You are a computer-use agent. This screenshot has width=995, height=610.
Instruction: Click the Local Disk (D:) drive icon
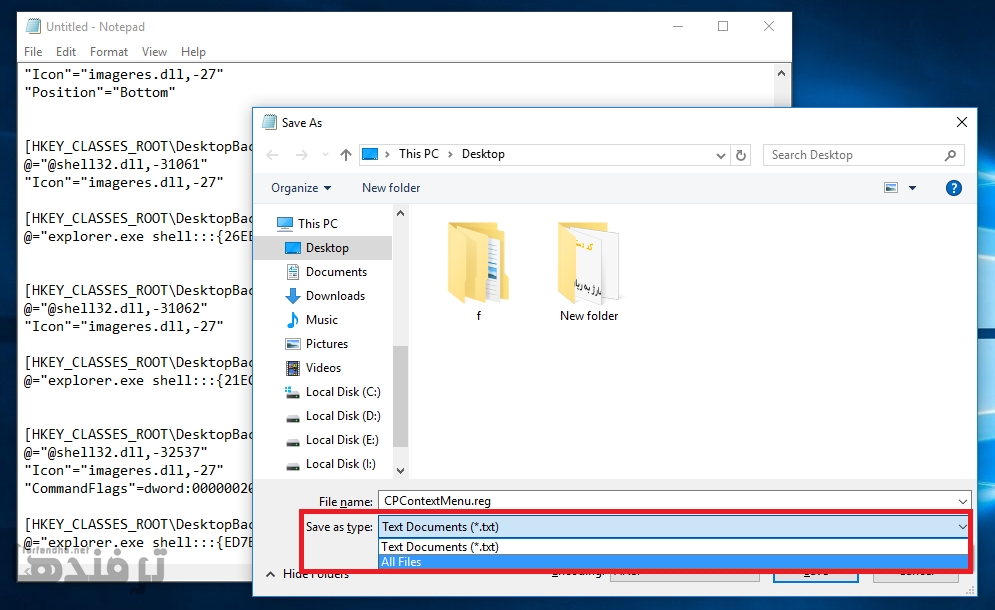293,418
